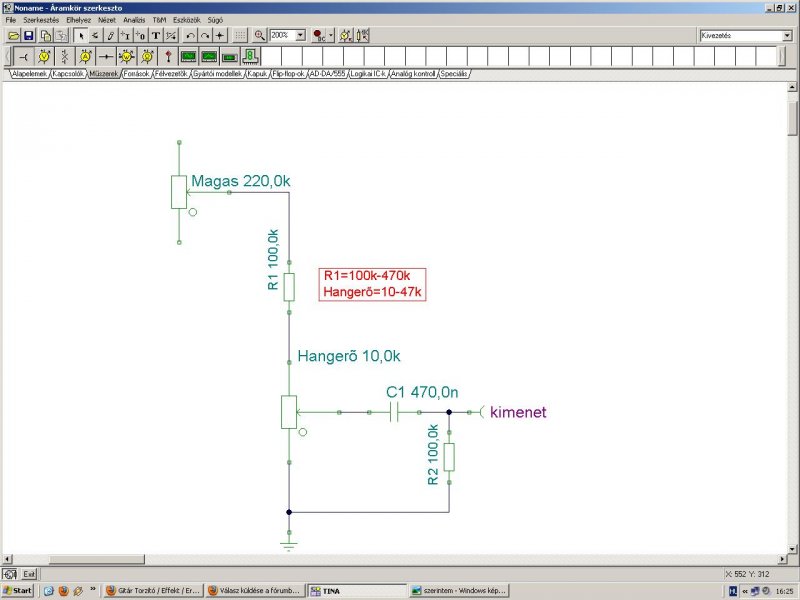This screenshot has width=800, height=600.
Task: Click the Redo arrow icon
Action: click(205, 35)
